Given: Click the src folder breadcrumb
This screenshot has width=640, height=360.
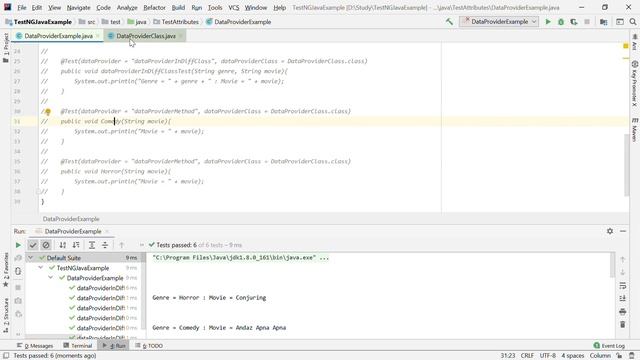Looking at the screenshot, I should click(87, 22).
